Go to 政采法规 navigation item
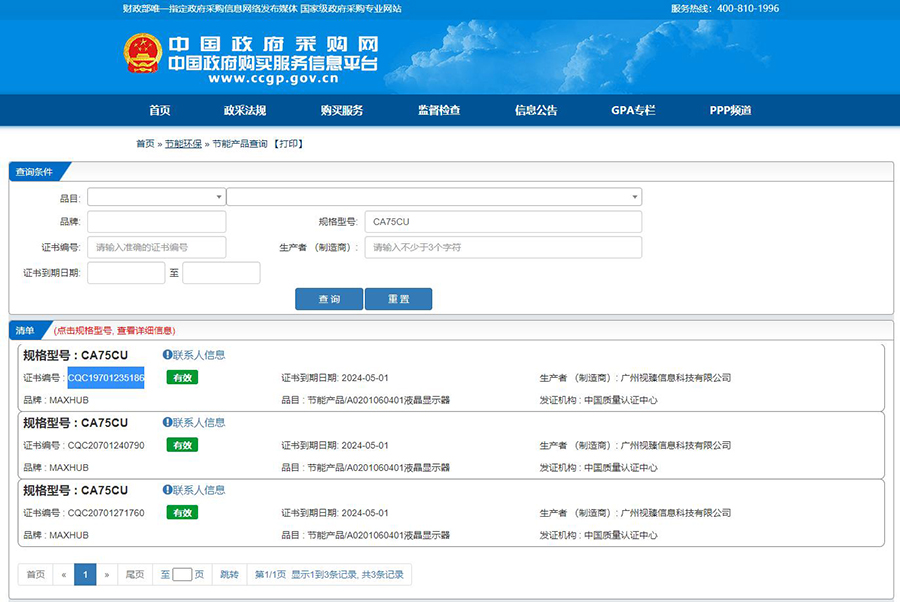The image size is (900, 602). (x=245, y=111)
